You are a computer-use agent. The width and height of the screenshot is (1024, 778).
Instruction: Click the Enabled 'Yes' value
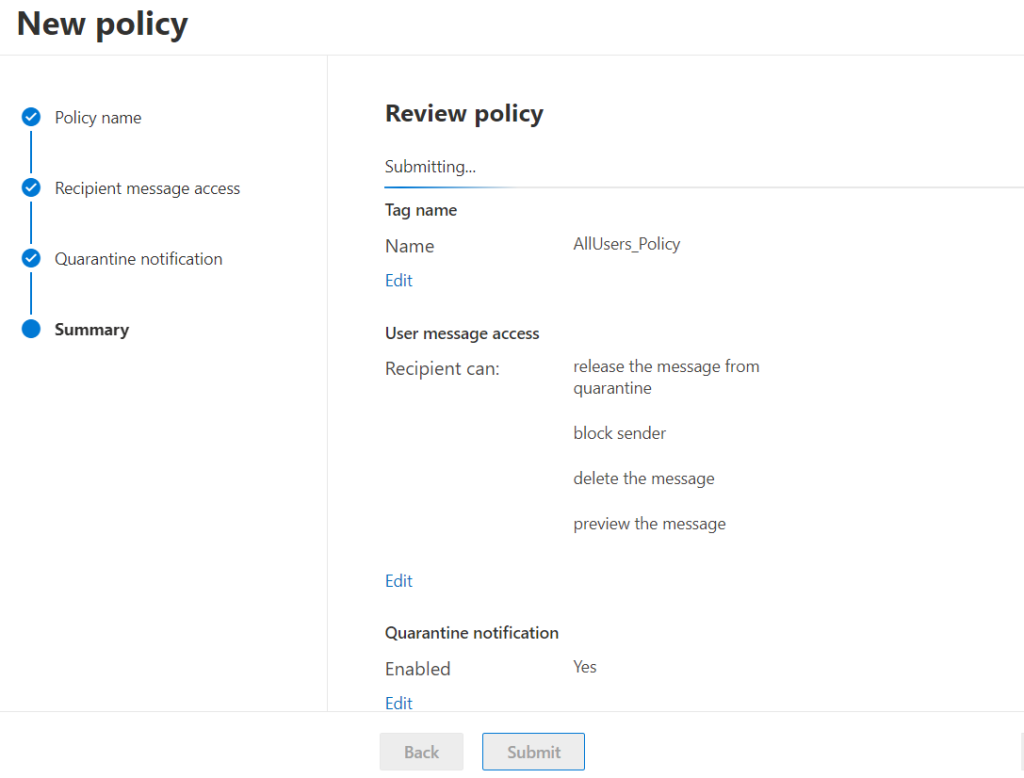click(x=584, y=667)
